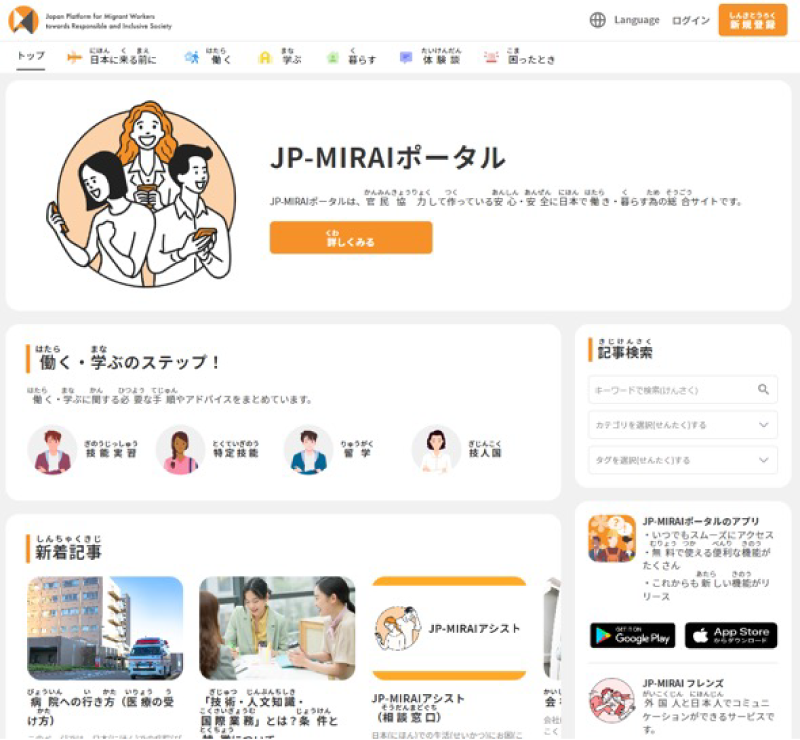Select the 特定技能 step link

coord(236,450)
